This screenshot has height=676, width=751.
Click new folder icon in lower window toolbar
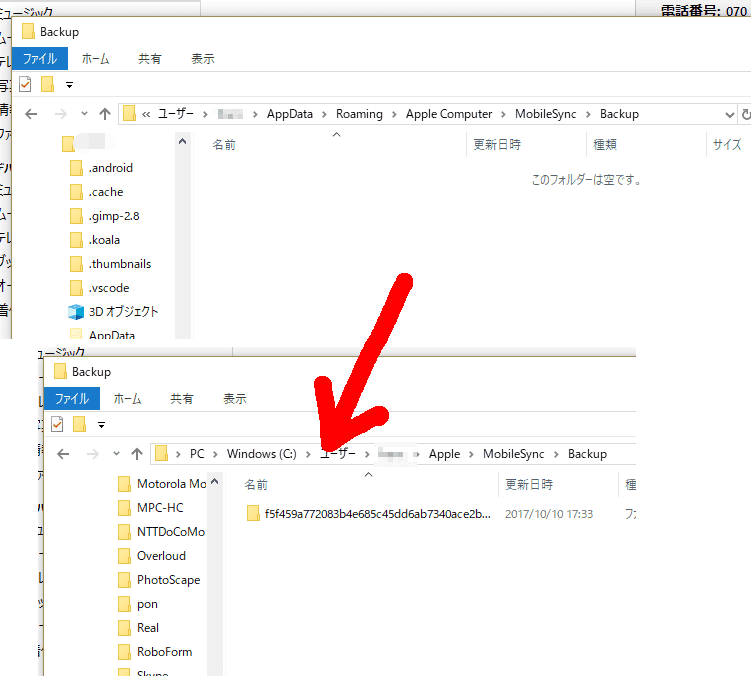pos(80,424)
